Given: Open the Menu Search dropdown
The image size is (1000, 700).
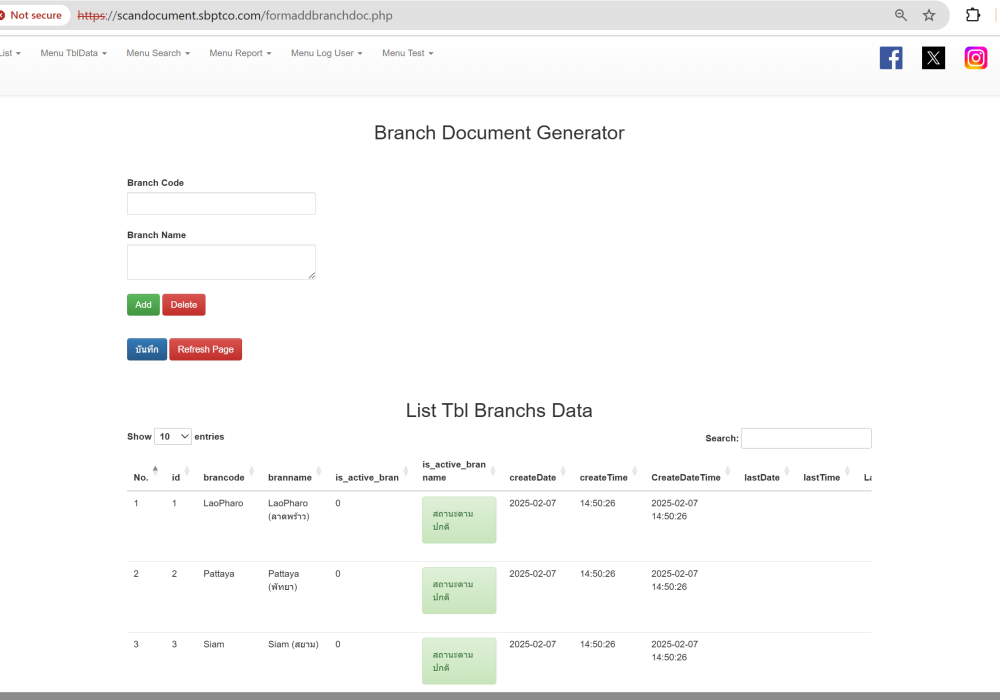Looking at the screenshot, I should (x=158, y=53).
